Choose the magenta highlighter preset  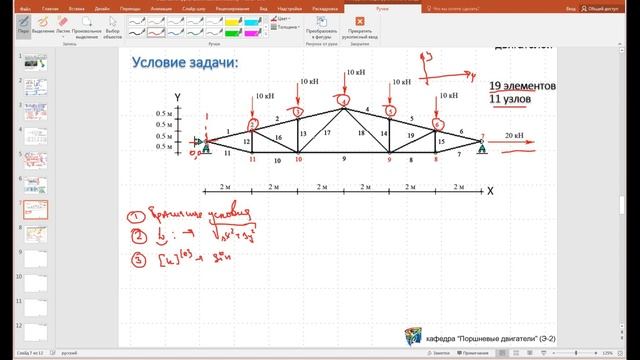(253, 32)
